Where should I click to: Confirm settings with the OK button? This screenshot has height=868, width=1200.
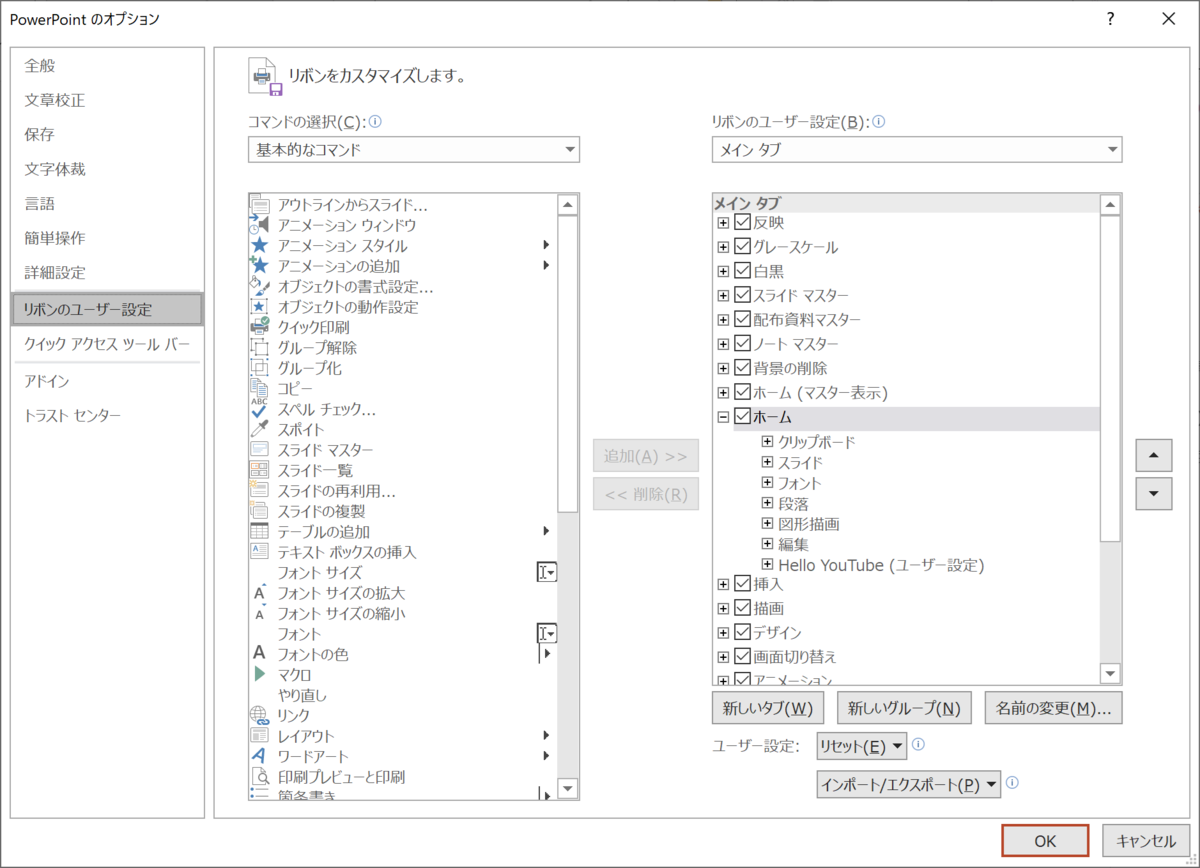pyautogui.click(x=1045, y=840)
